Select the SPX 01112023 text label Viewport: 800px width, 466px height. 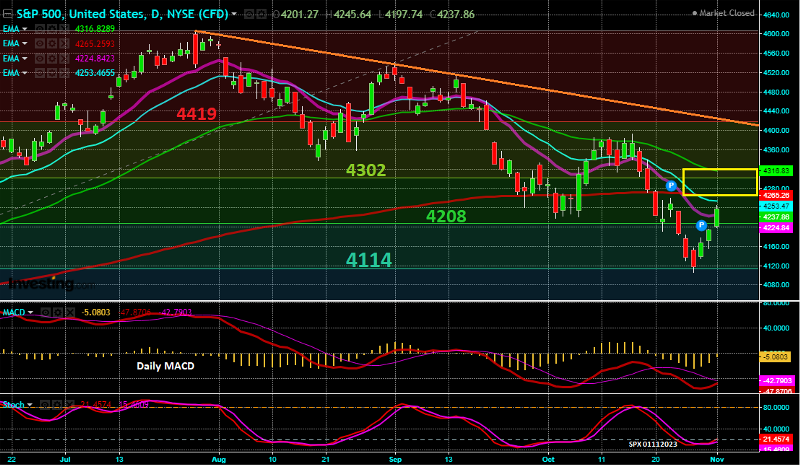pyautogui.click(x=653, y=445)
